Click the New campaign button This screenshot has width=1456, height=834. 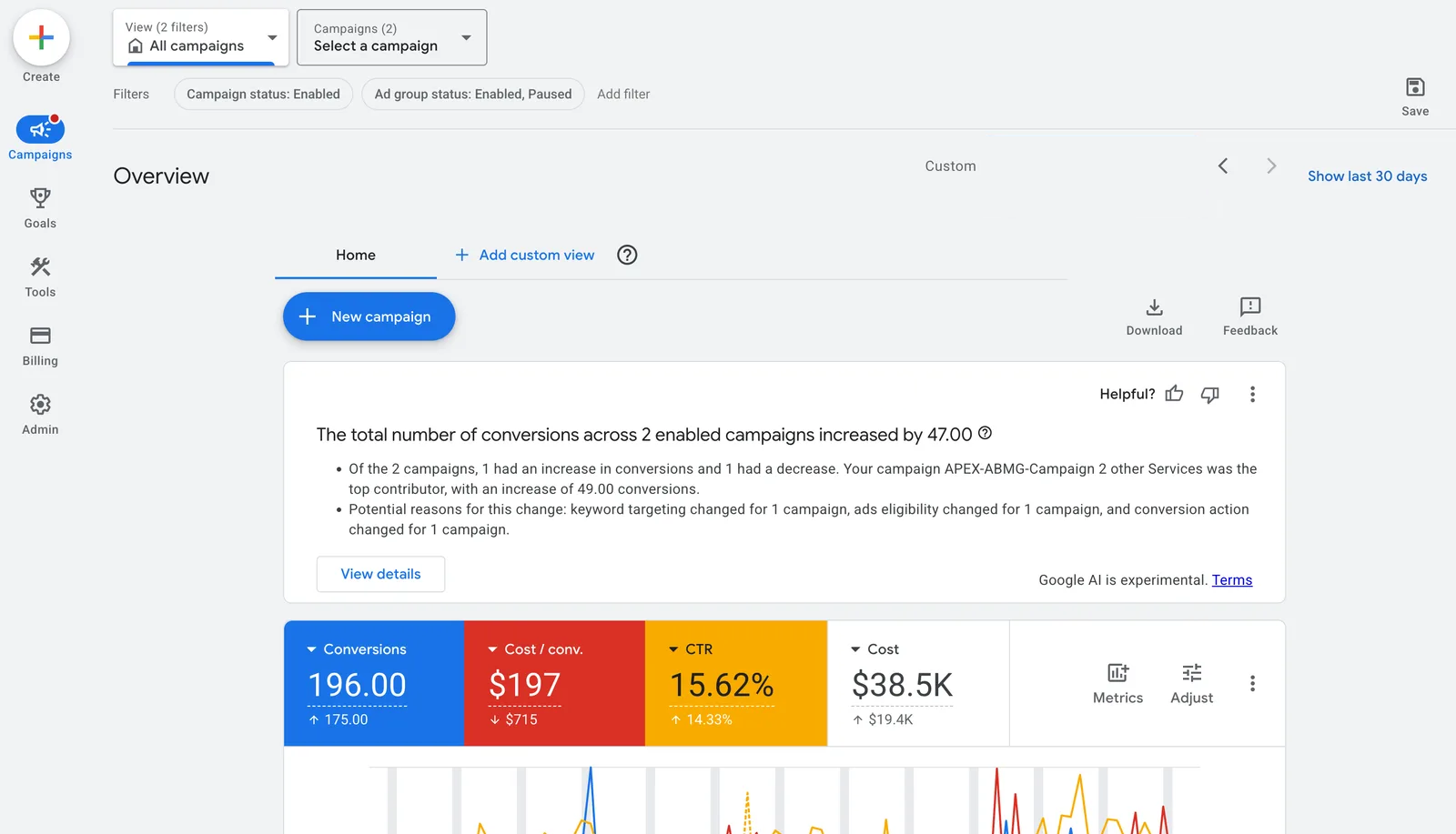pyautogui.click(x=369, y=317)
